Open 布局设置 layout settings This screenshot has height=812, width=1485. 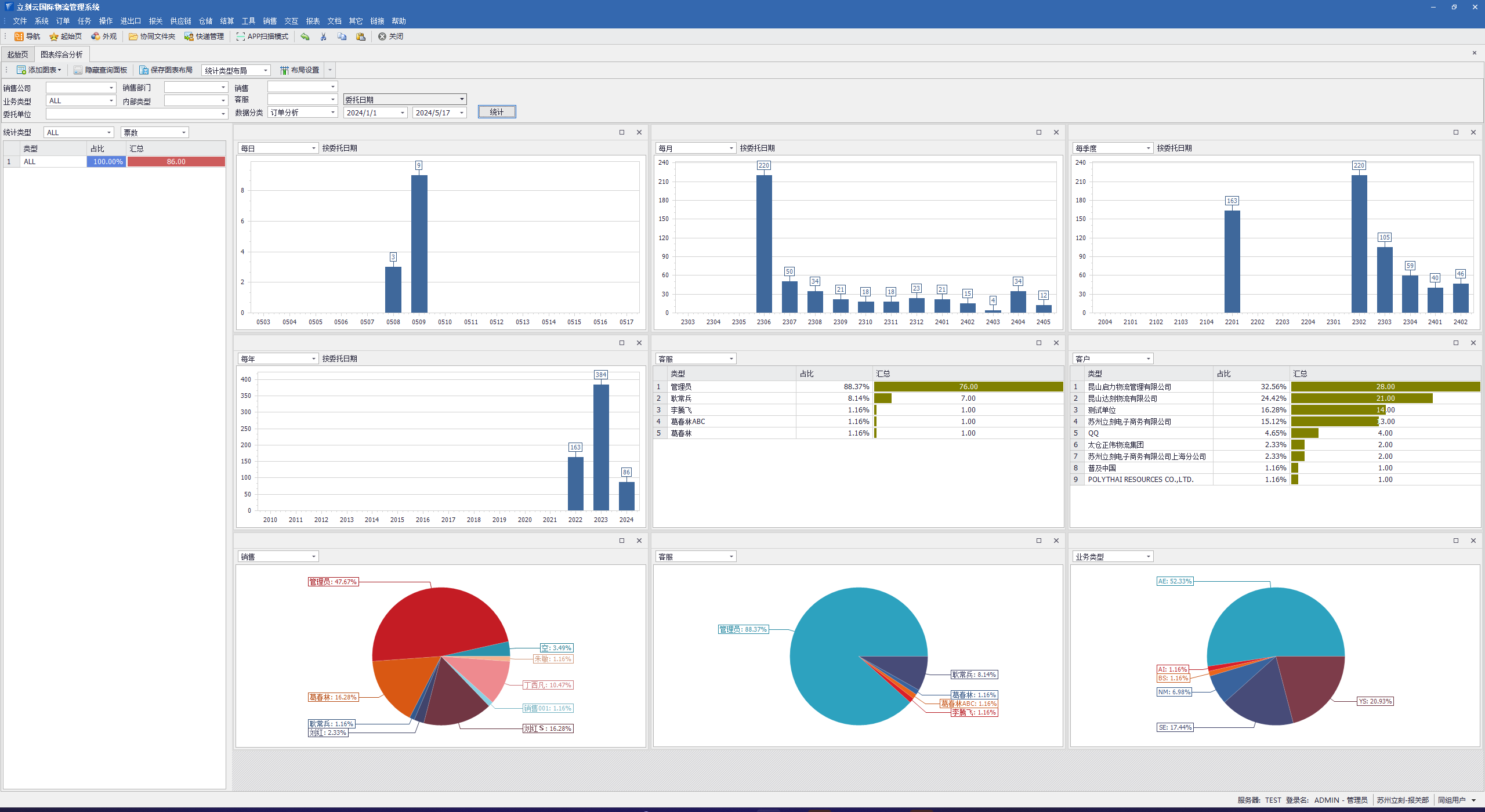pyautogui.click(x=300, y=70)
